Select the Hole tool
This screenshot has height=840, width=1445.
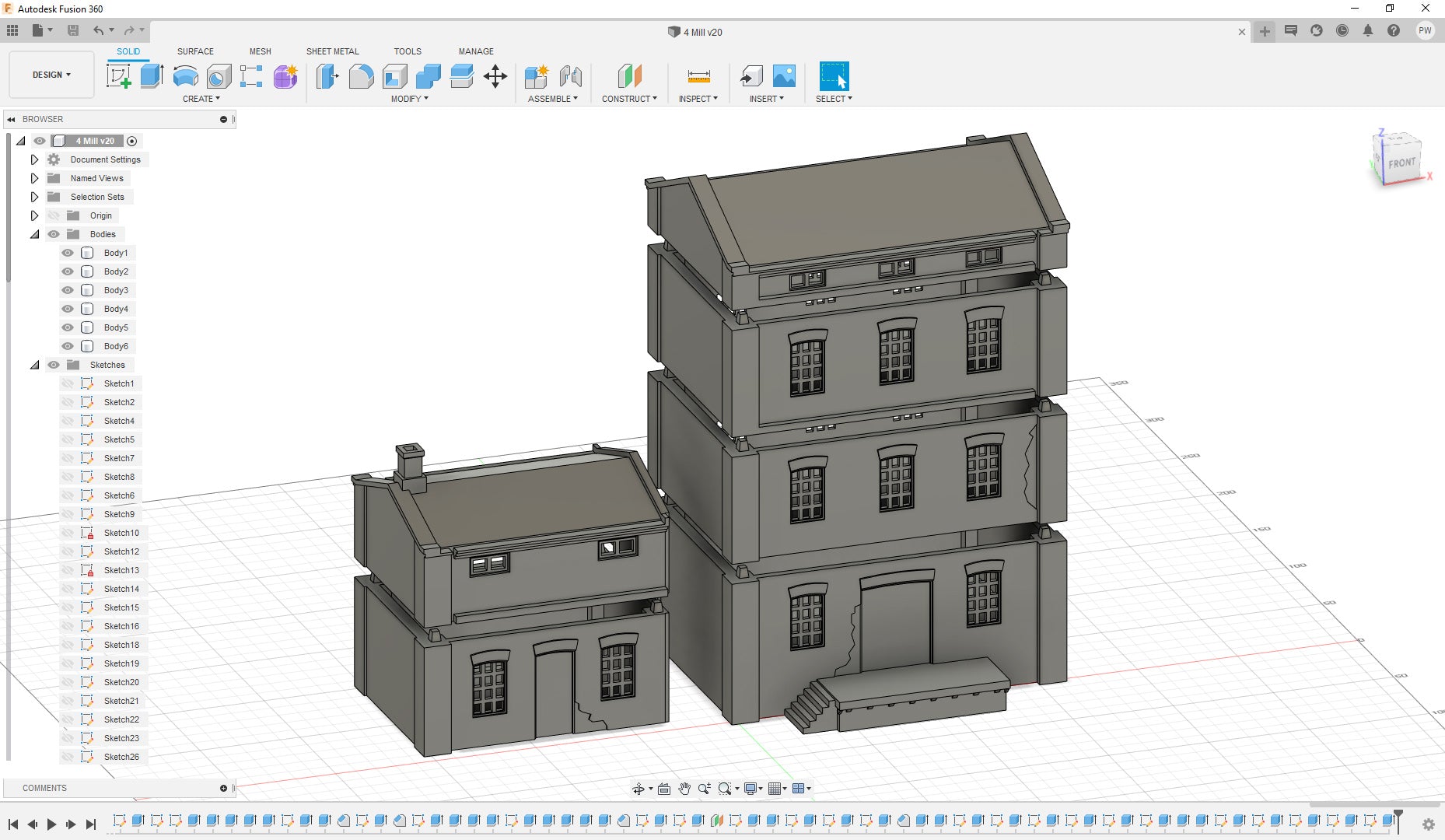(x=219, y=76)
